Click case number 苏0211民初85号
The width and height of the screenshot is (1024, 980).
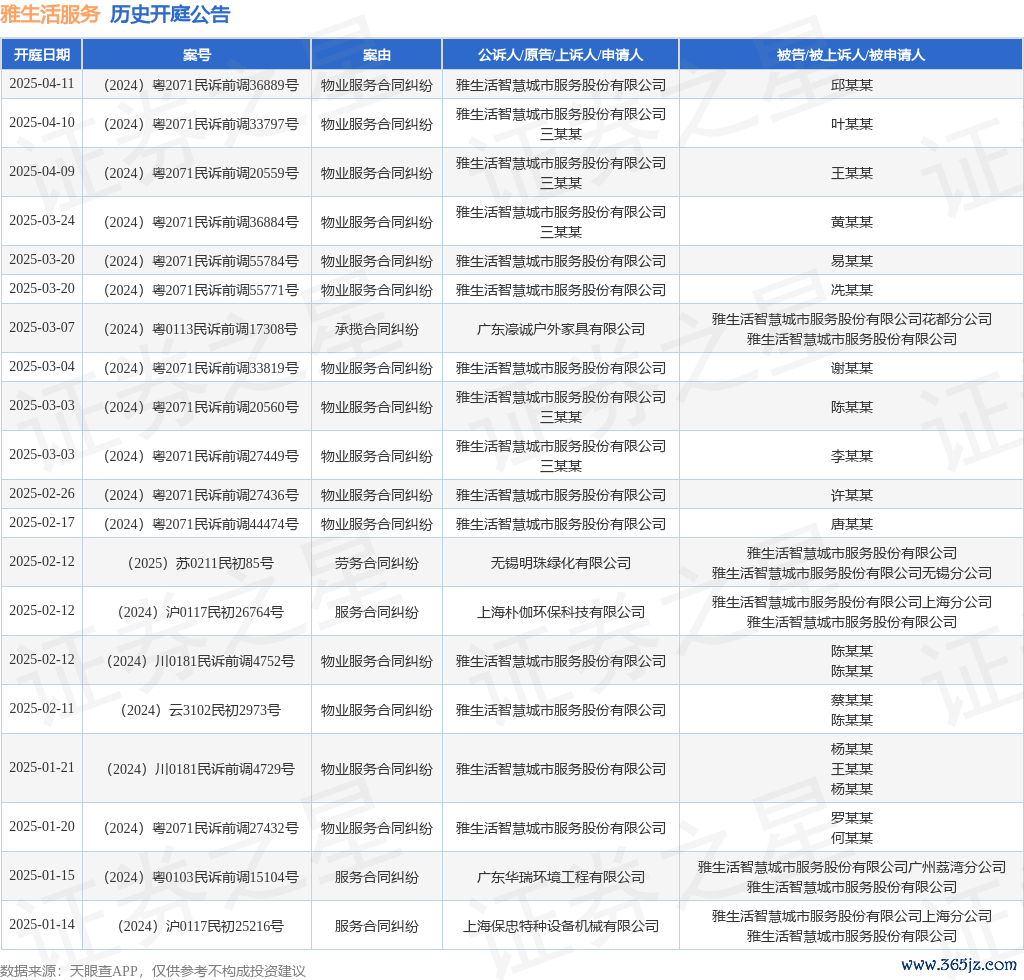[x=200, y=563]
